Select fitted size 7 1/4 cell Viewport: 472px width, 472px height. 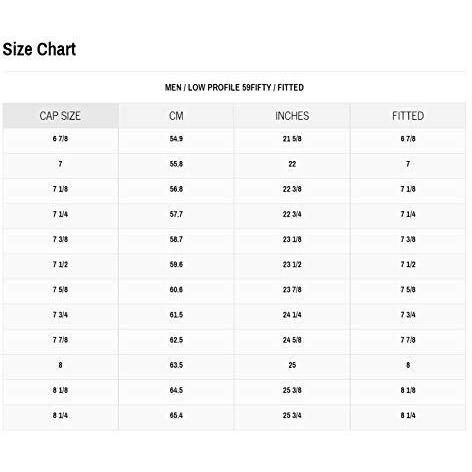coord(408,214)
